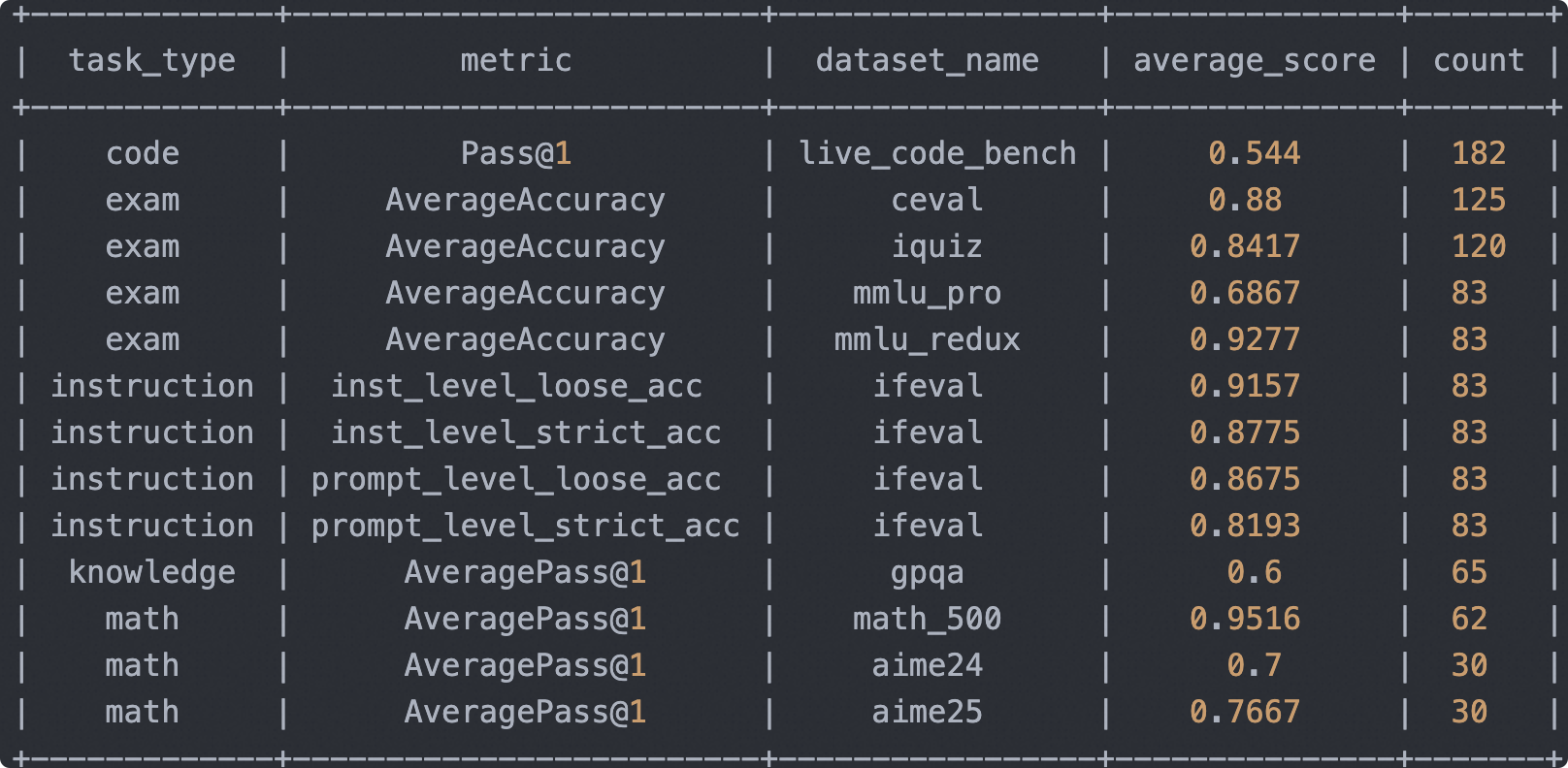
Task: Click the metric column header
Action: (x=515, y=61)
